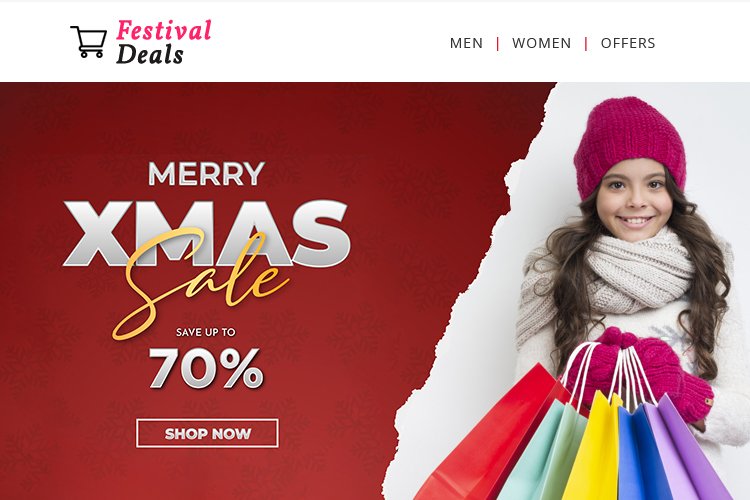Click the golden Sale script lettering

click(201, 282)
